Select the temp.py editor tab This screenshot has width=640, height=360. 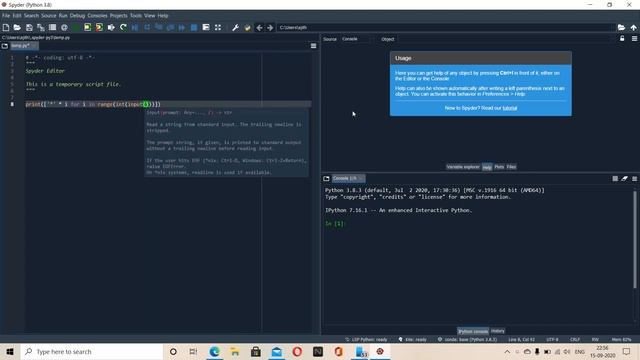point(23,46)
